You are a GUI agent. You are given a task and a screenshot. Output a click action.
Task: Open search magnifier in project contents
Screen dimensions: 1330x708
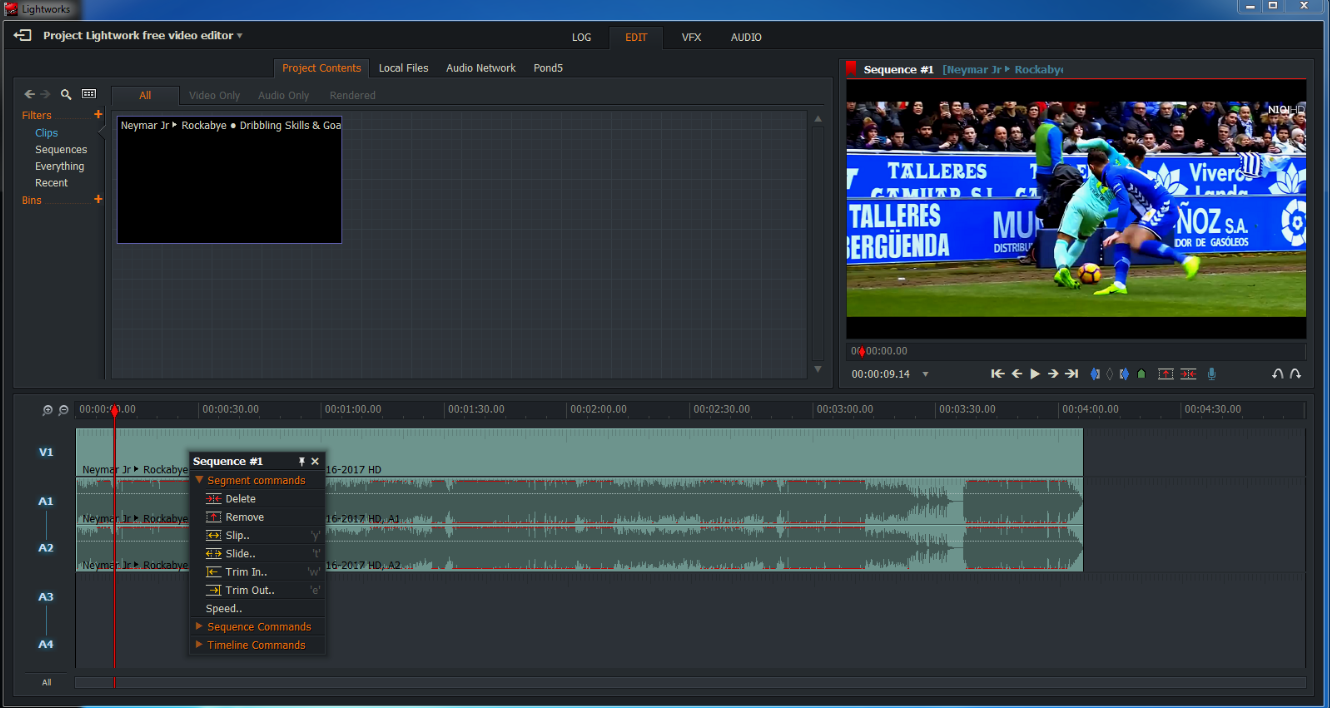coord(66,94)
